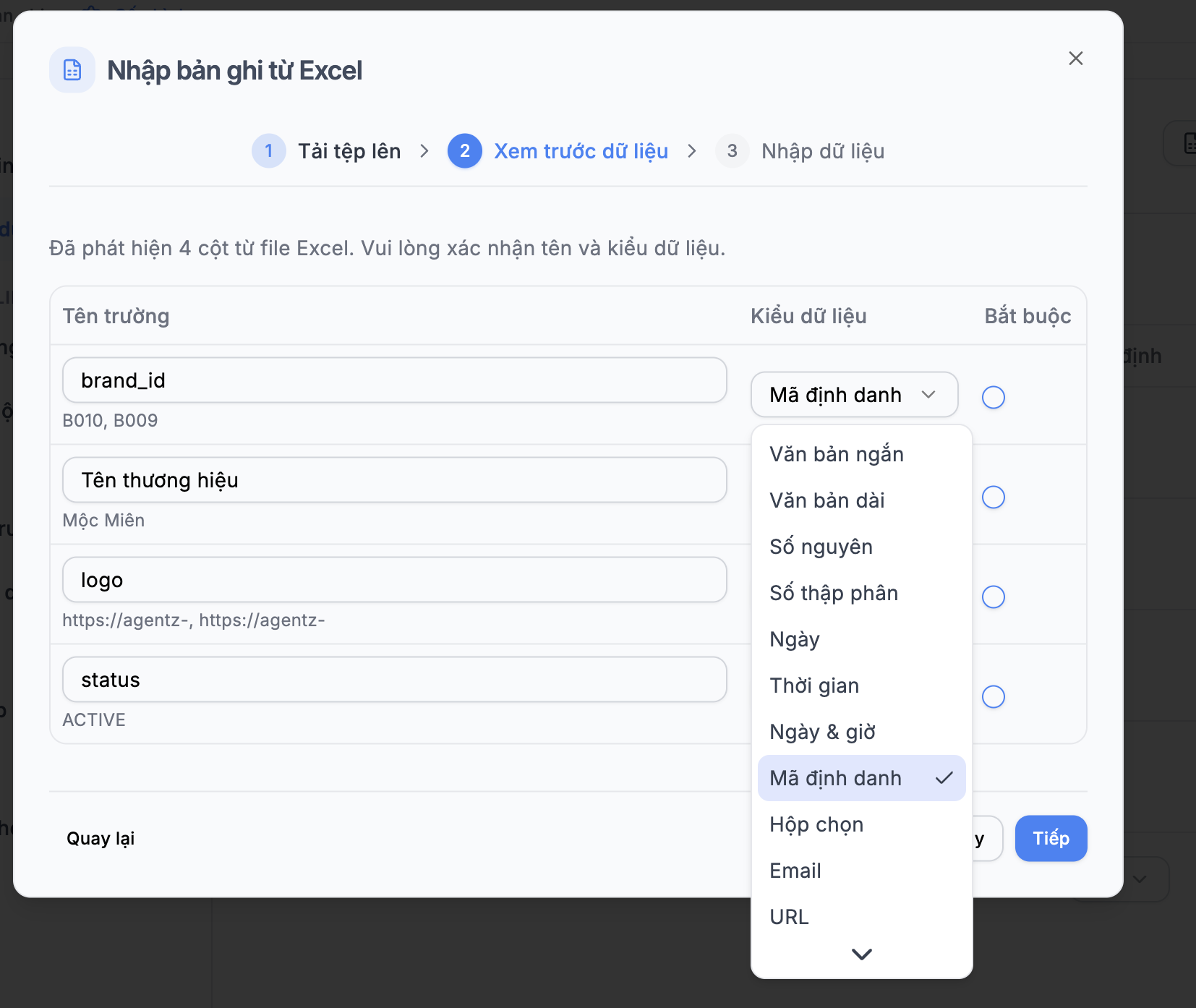Select the Ngày & giờ option
Screen dimensions: 1196x1008
tap(862, 732)
